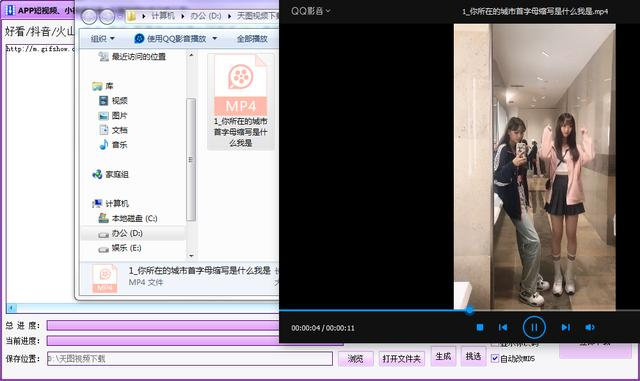Image resolution: width=640 pixels, height=381 pixels.
Task: Click the 挑选 button
Action: point(473,356)
